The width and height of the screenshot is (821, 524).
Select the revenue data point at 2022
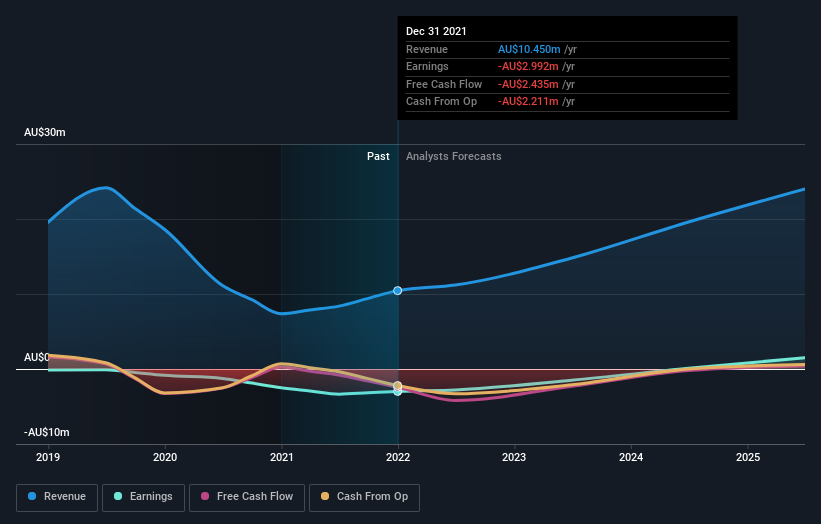[398, 291]
